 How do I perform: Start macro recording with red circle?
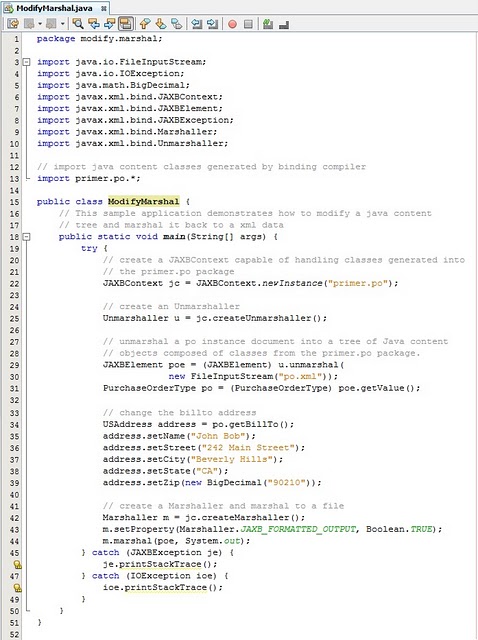pyautogui.click(x=232, y=24)
